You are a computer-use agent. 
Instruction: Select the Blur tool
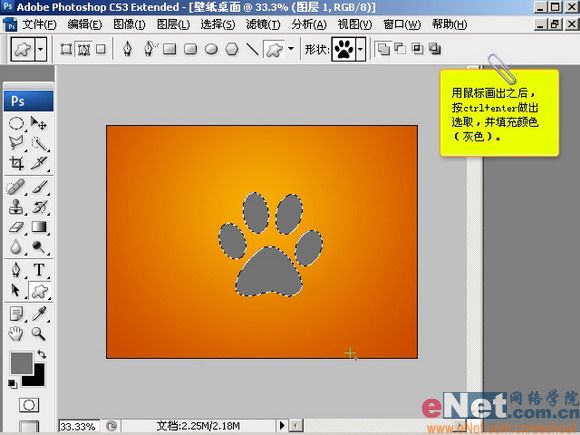click(x=16, y=247)
